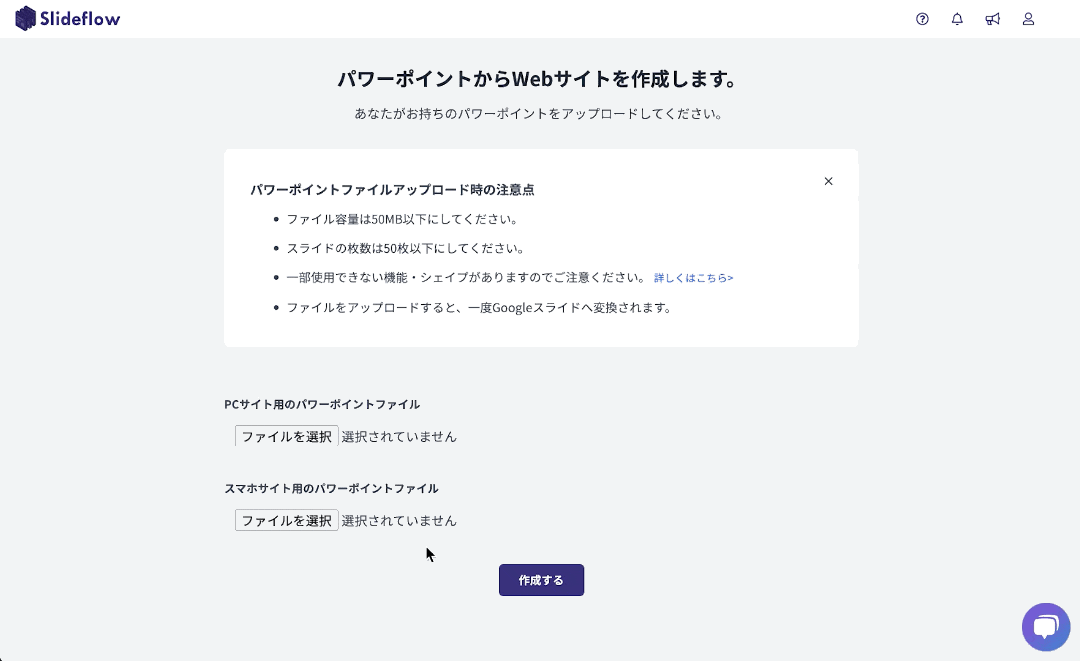Click the パワーポイントファイルアップロード時の注意点 title

coord(392,189)
